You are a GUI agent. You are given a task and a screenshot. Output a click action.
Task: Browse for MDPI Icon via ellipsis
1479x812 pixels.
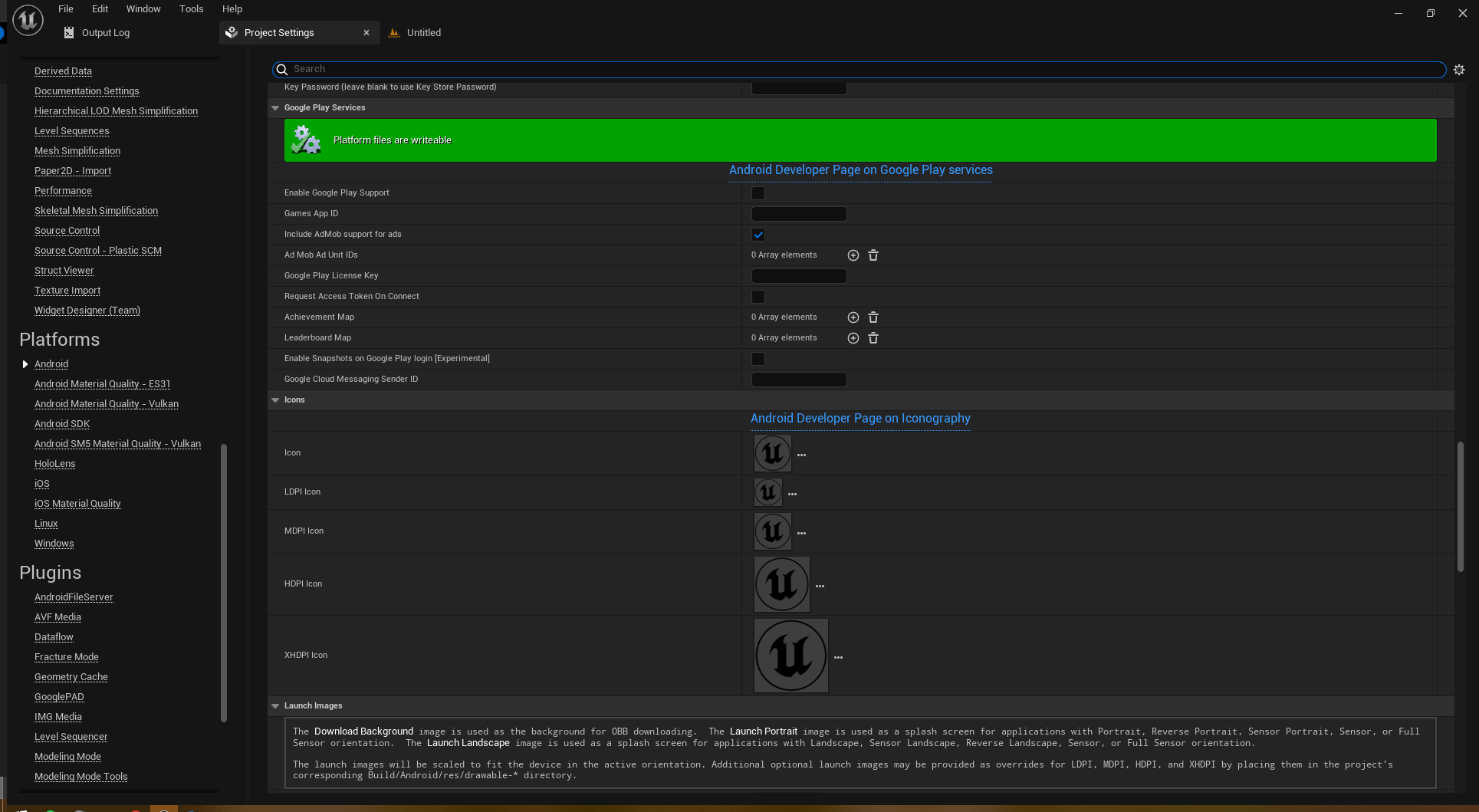click(x=801, y=534)
